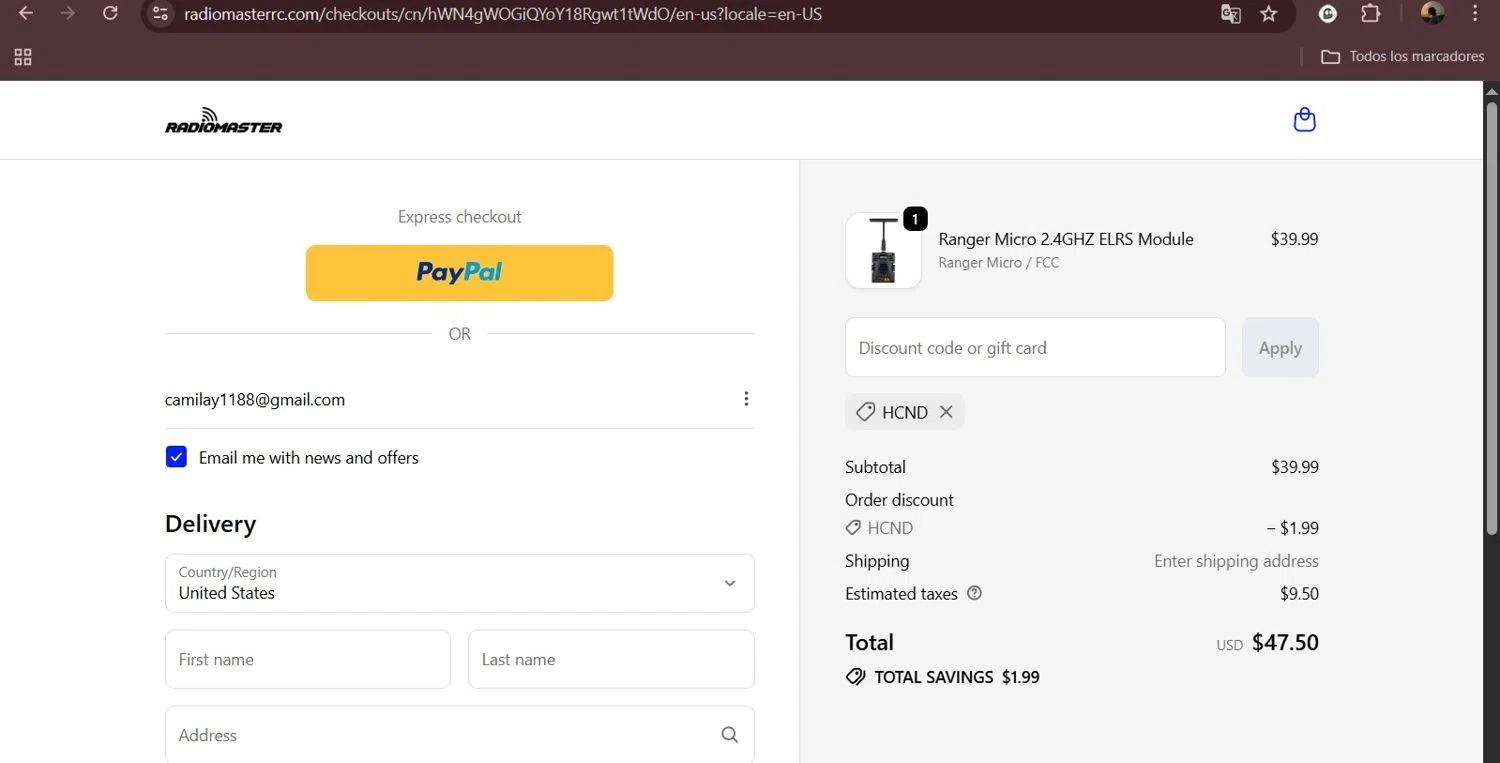Click the Last name field
Viewport: 1500px width, 763px height.
point(611,659)
